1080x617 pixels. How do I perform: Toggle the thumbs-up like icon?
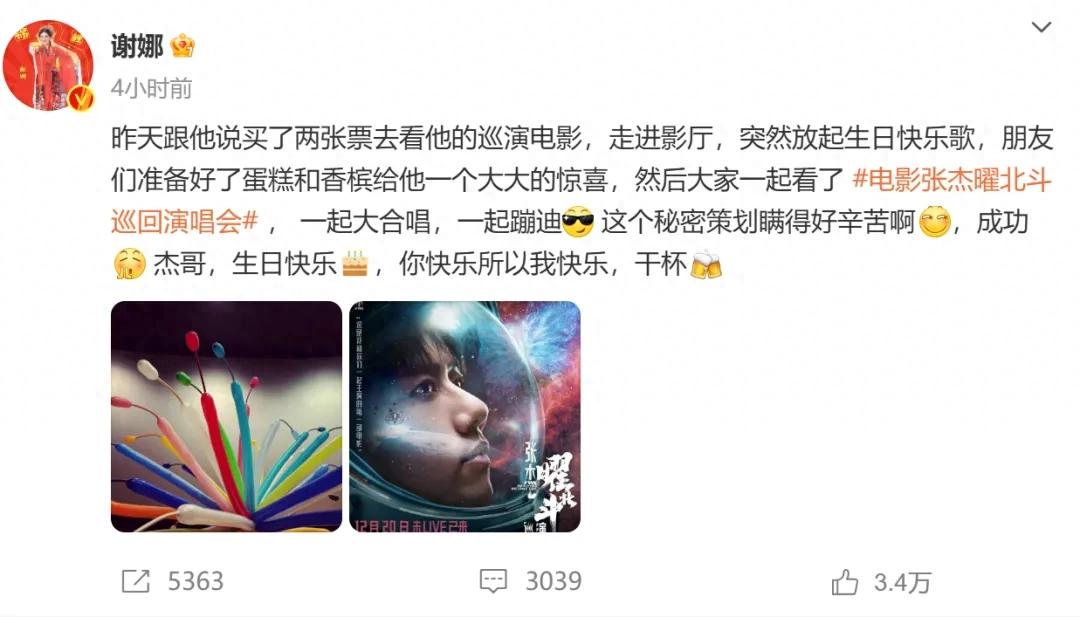(844, 582)
